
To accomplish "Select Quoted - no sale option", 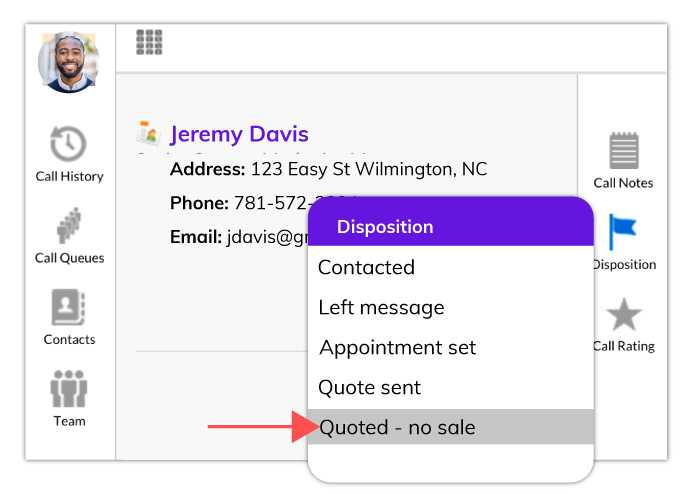I will [397, 427].
